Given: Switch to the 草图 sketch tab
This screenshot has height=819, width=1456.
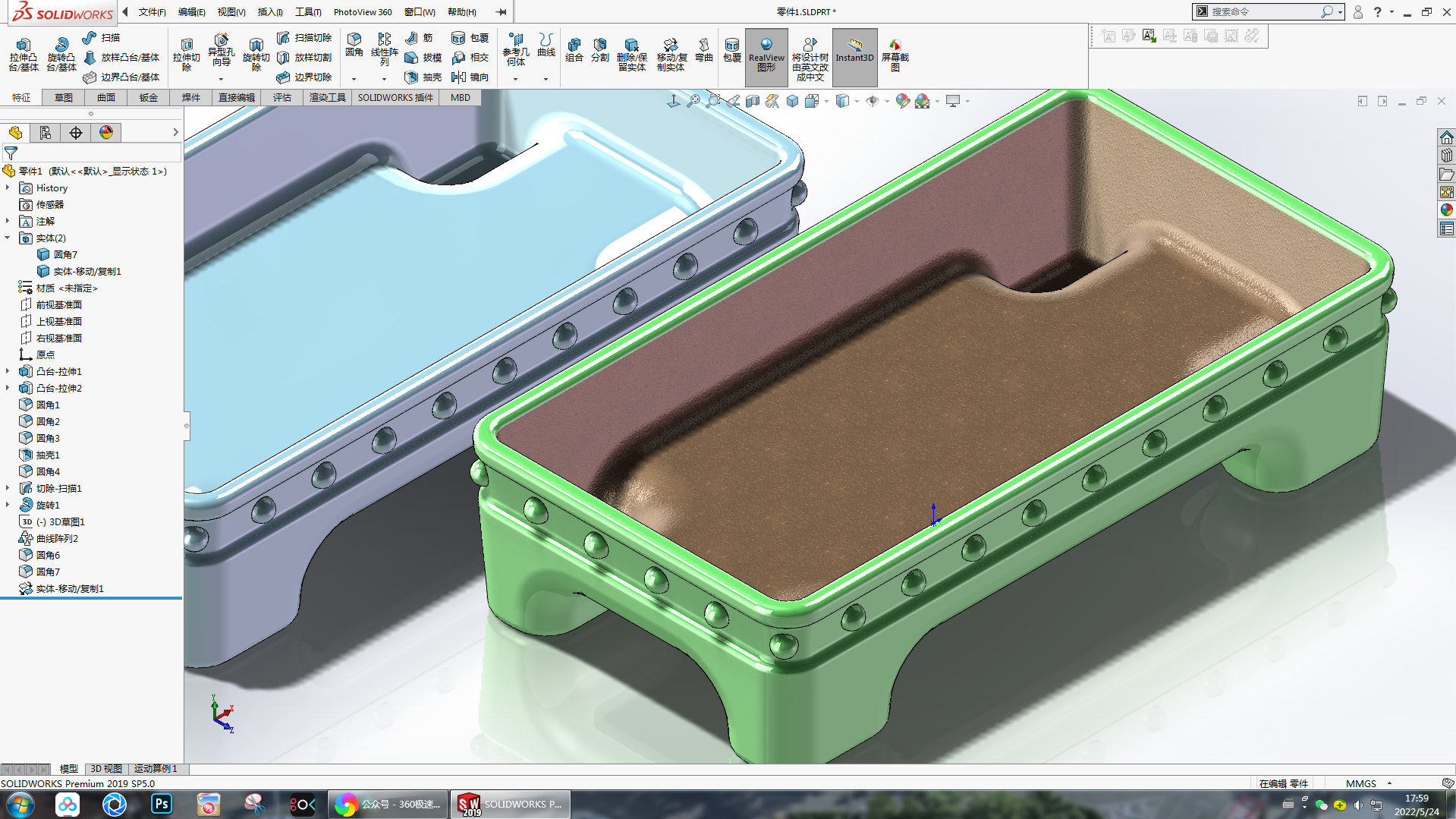Looking at the screenshot, I should tap(64, 97).
